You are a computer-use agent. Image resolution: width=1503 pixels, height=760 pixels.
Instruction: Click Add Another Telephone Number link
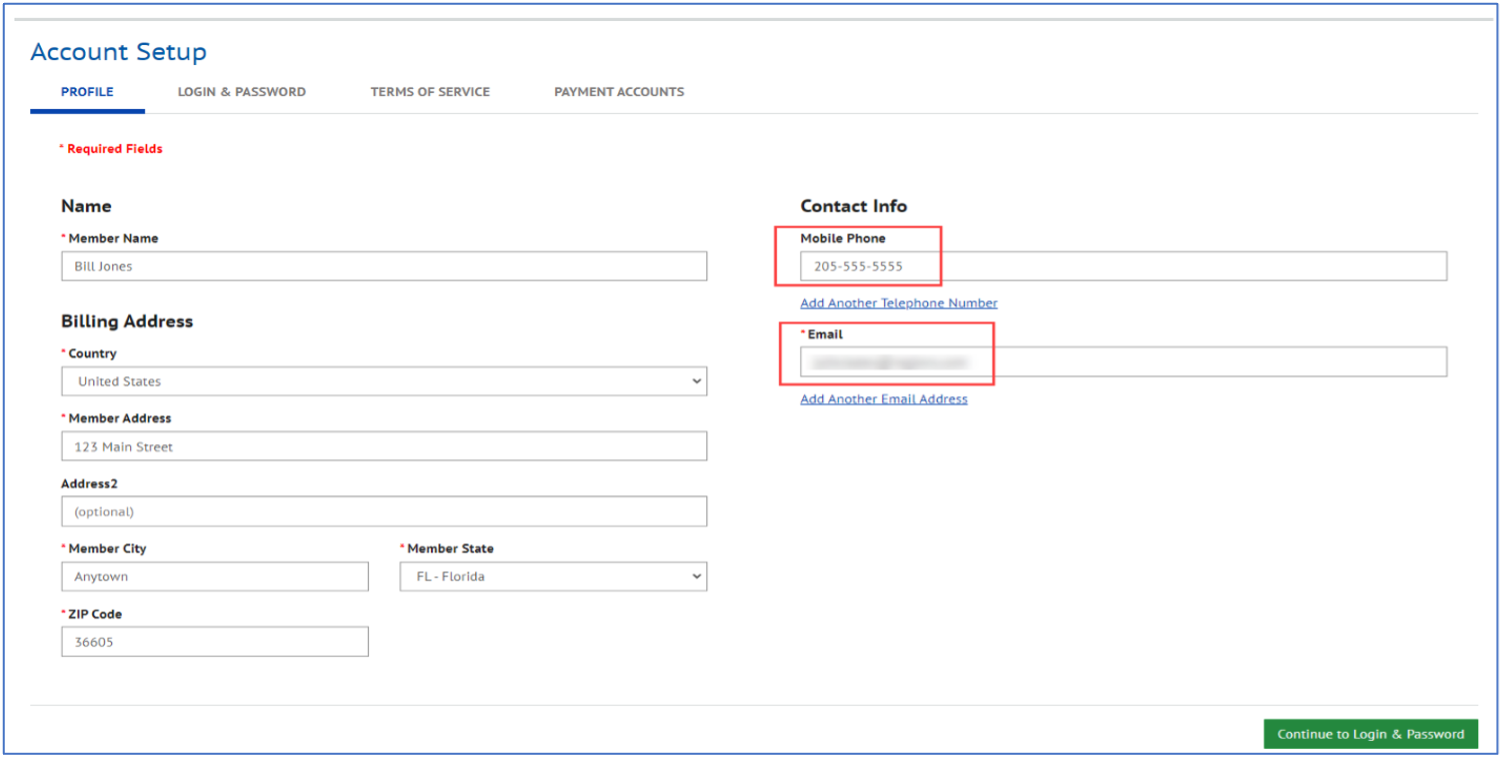pos(898,303)
